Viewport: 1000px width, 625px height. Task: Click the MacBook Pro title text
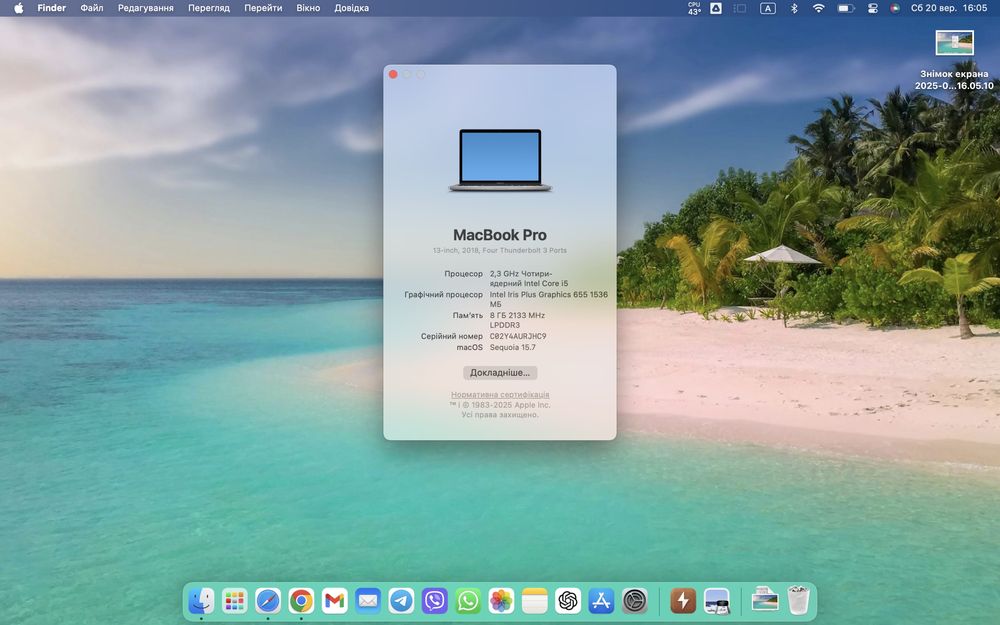point(500,235)
